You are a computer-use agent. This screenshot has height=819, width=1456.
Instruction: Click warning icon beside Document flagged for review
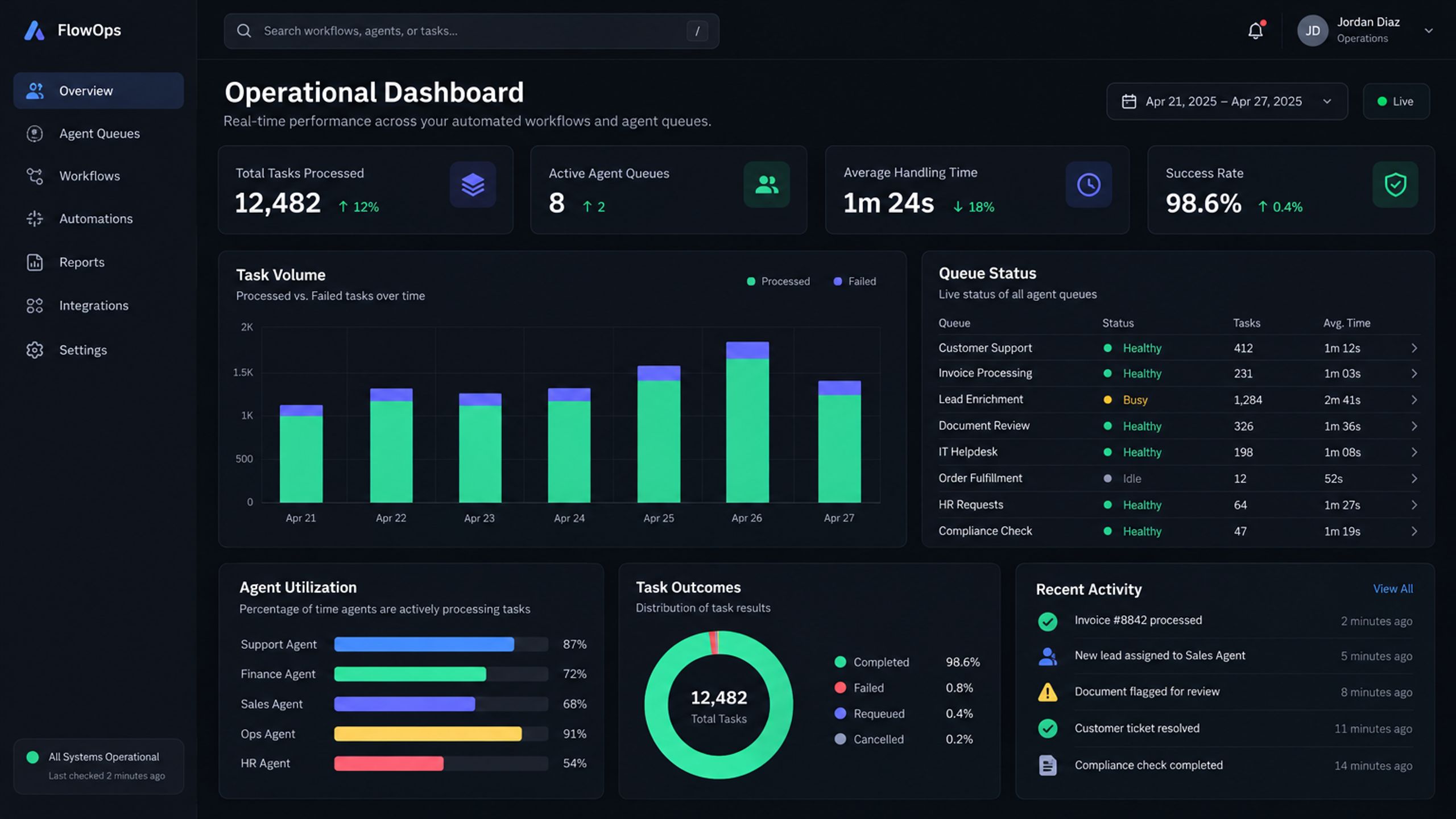(x=1048, y=692)
